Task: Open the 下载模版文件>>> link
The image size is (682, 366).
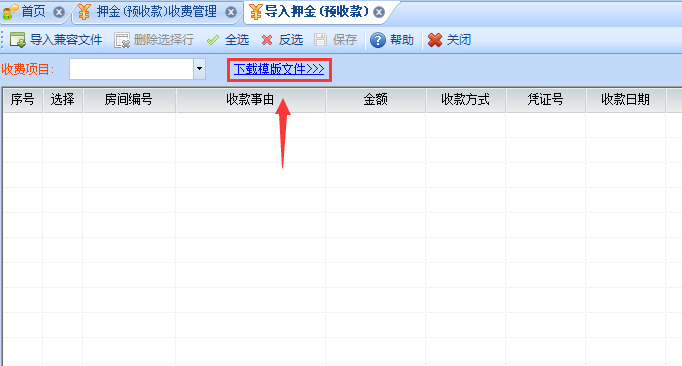Action: pyautogui.click(x=279, y=69)
